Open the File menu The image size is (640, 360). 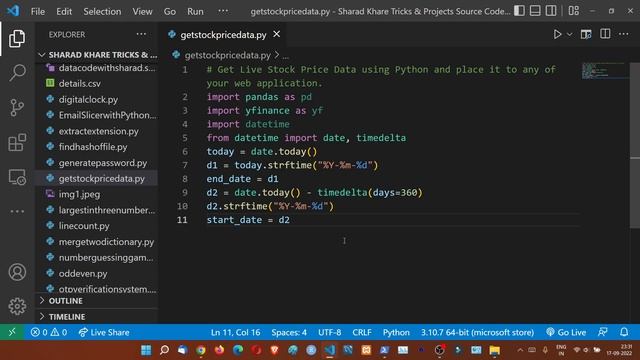coord(38,11)
